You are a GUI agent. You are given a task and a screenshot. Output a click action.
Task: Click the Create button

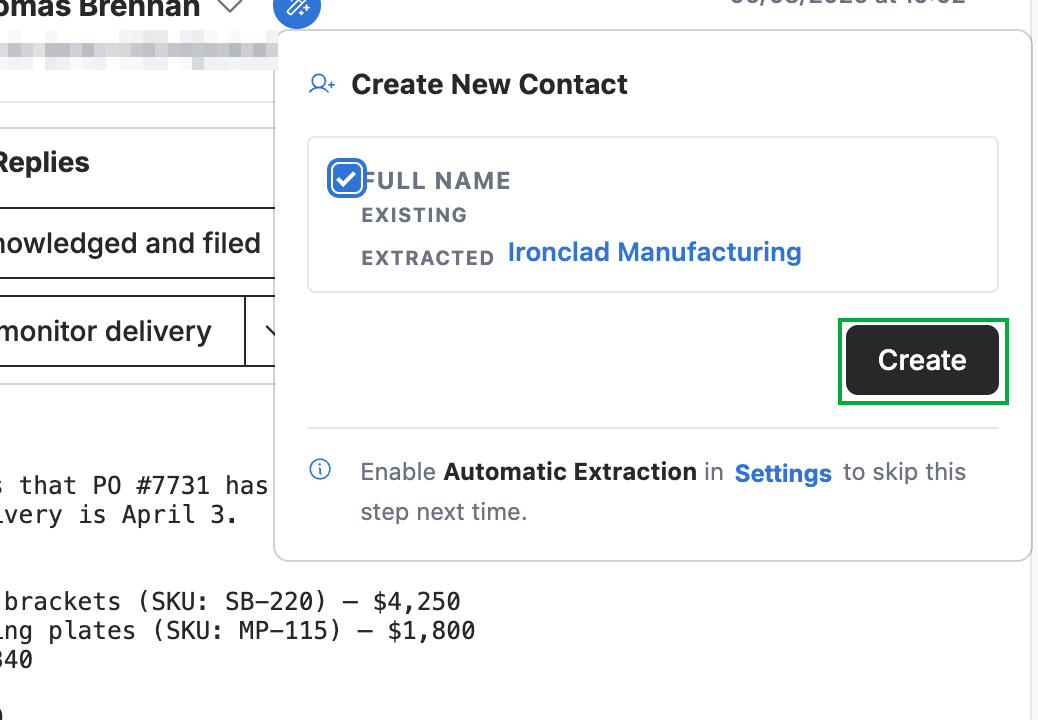pos(922,360)
